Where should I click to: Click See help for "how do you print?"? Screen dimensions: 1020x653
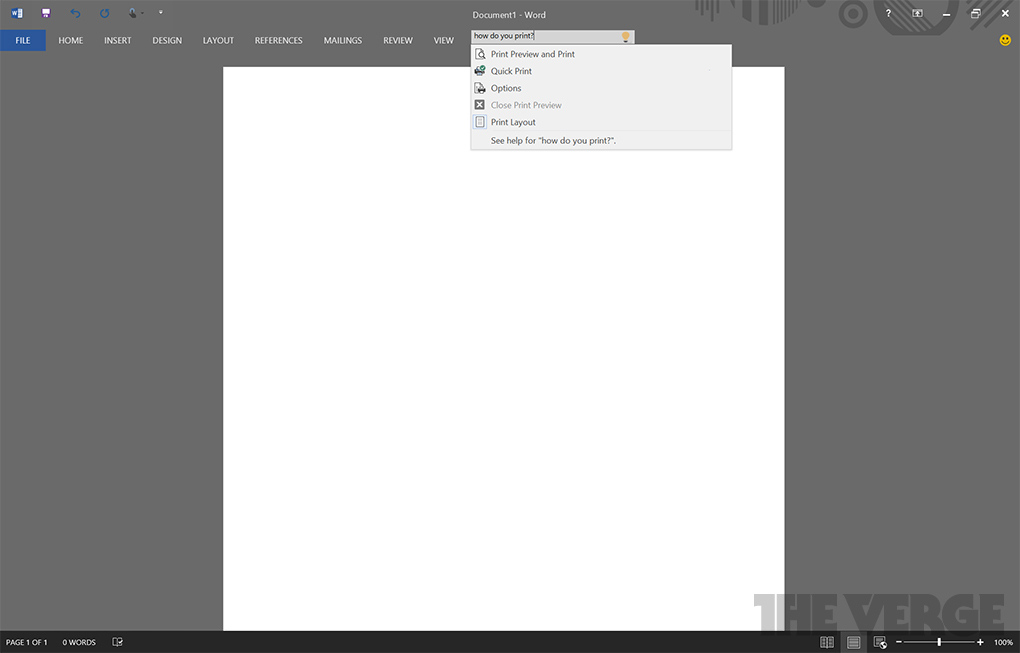(553, 141)
